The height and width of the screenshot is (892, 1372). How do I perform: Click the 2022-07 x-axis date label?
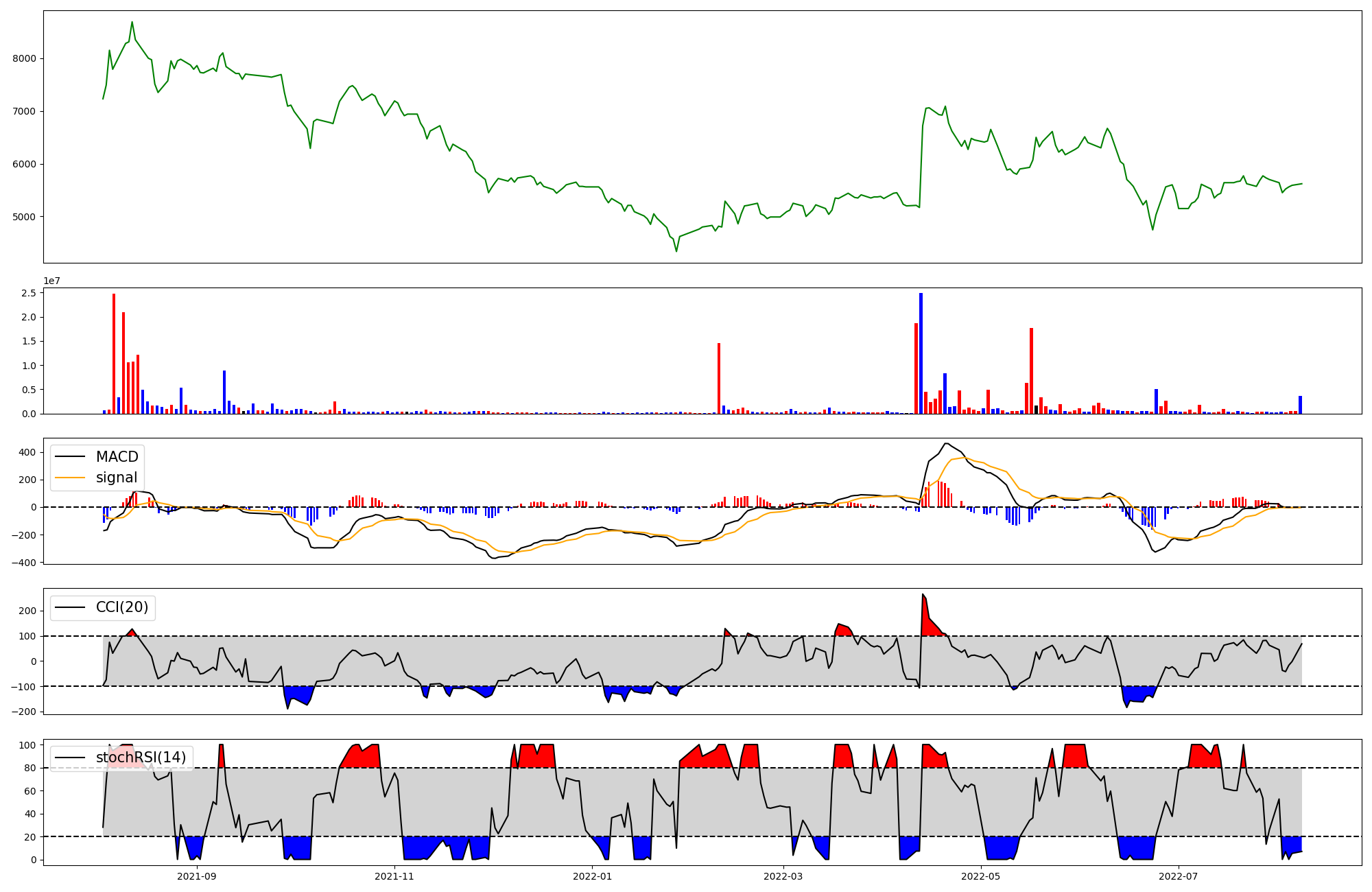pos(1178,876)
